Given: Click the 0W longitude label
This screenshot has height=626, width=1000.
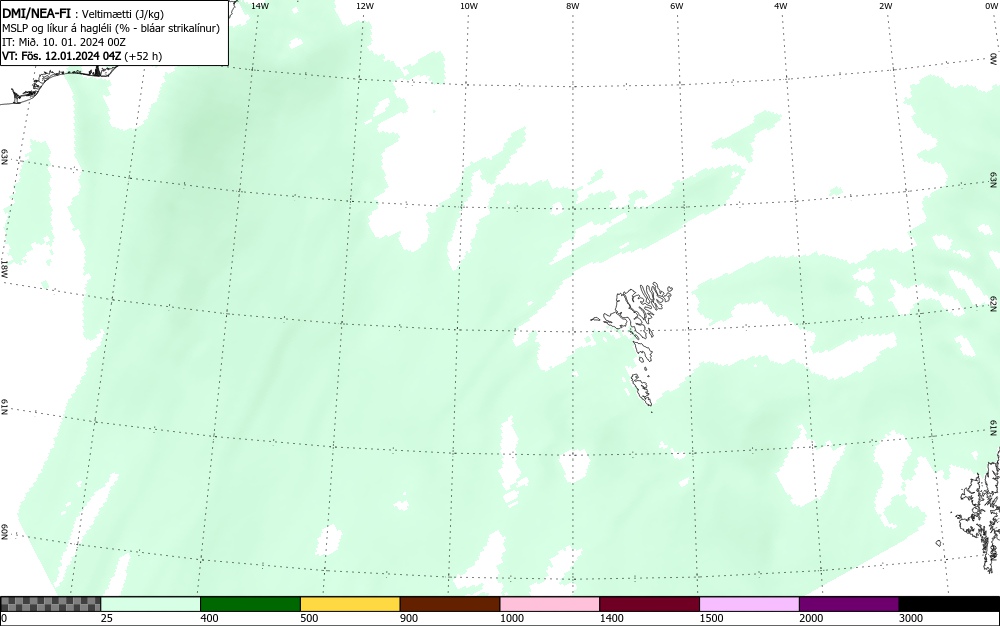Looking at the screenshot, I should point(990,6).
